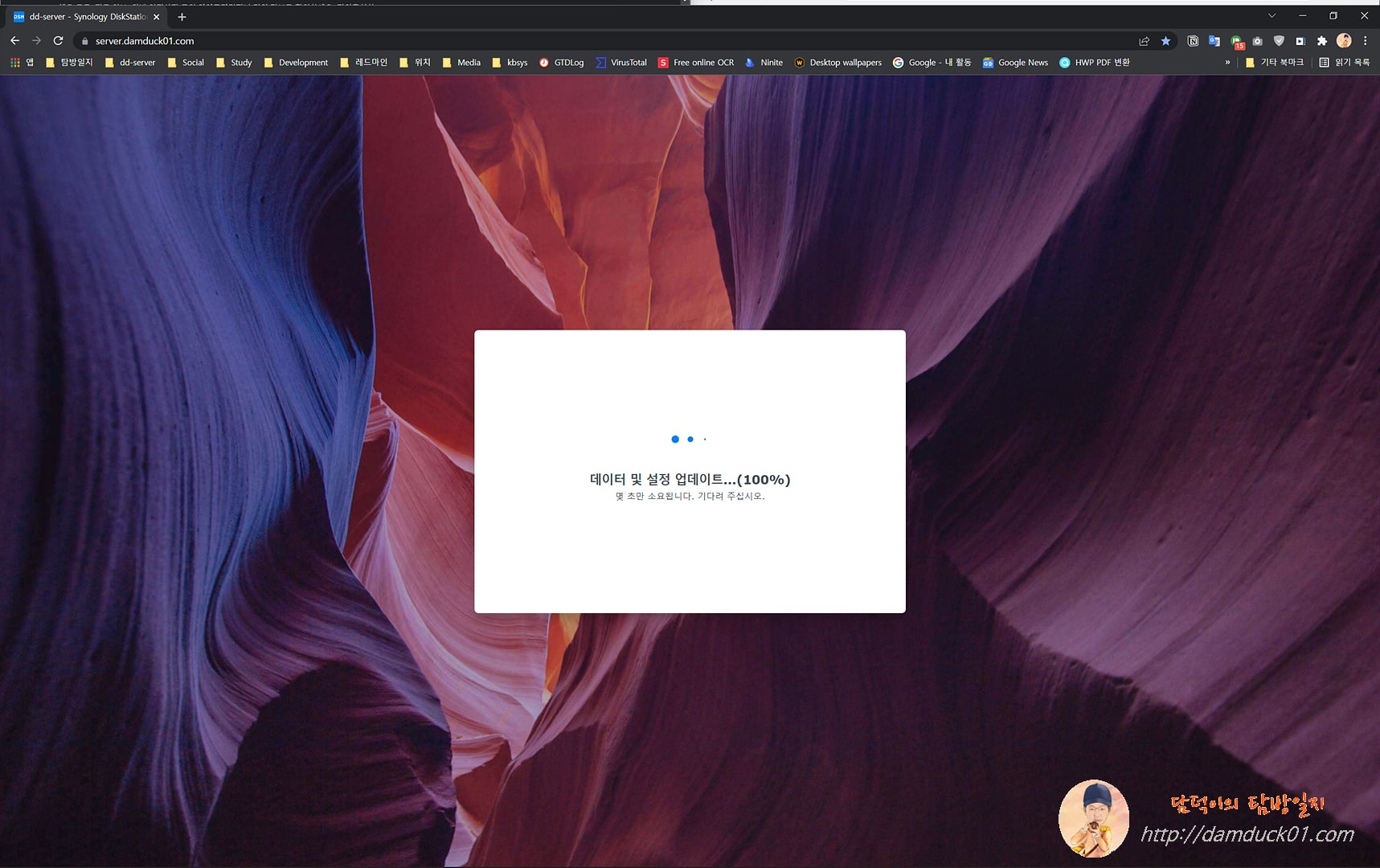Close the dd-server tab
The image size is (1380, 868).
pyautogui.click(x=157, y=17)
